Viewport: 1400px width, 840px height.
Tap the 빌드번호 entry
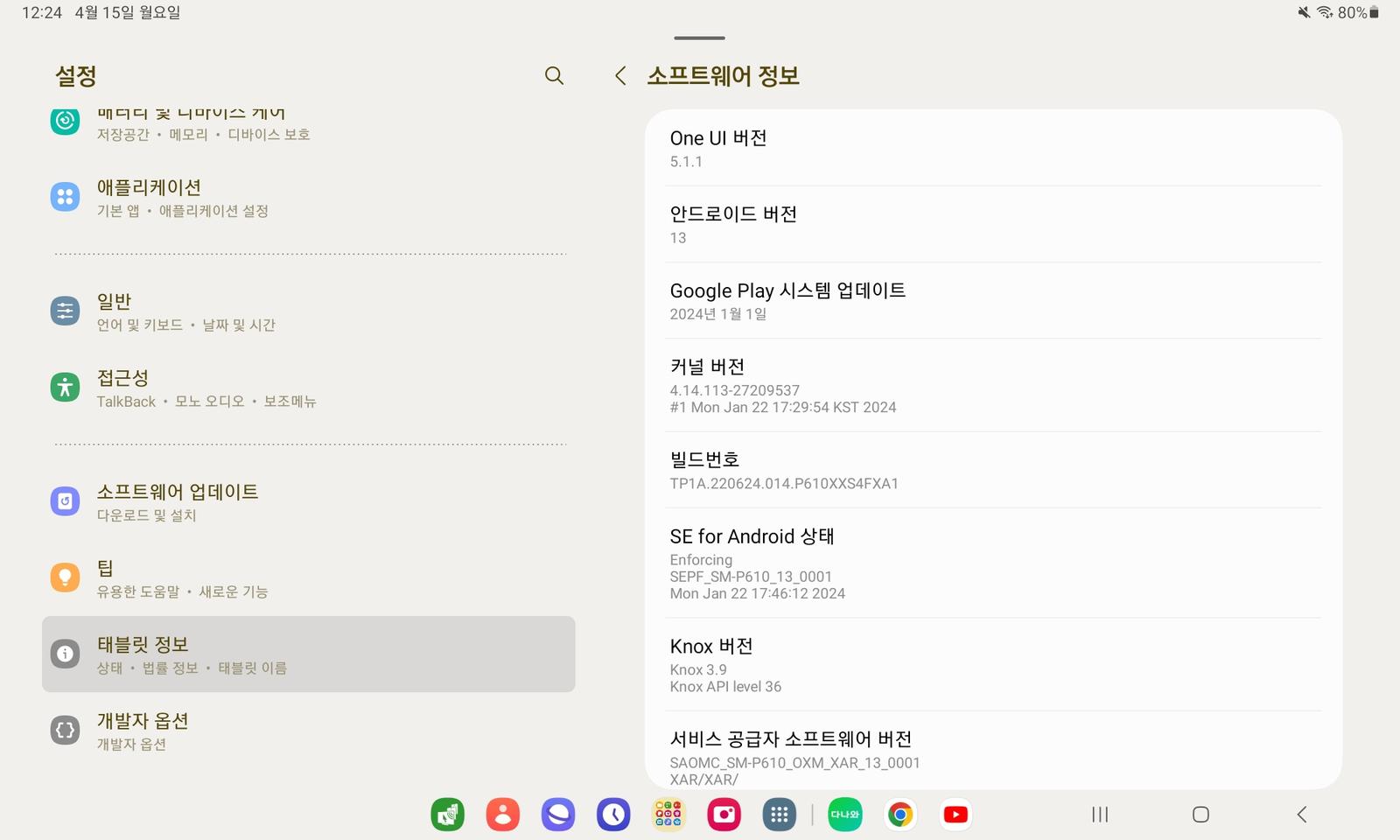tap(993, 470)
